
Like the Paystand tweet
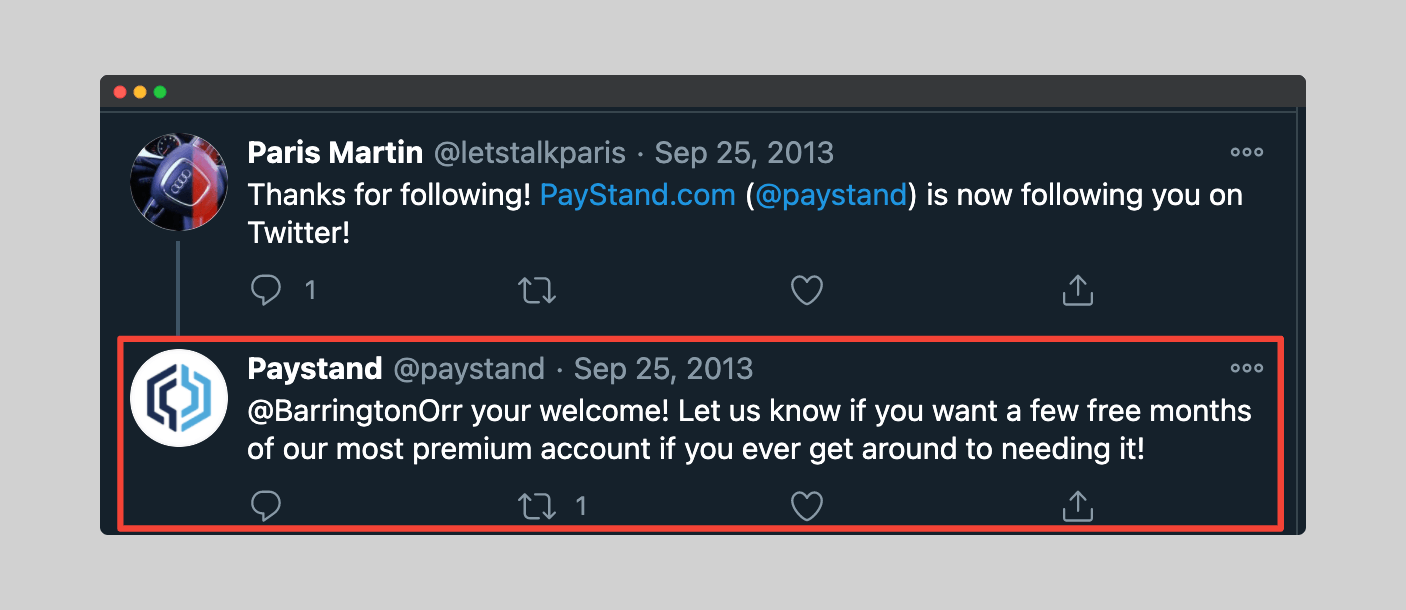pyautogui.click(x=807, y=506)
